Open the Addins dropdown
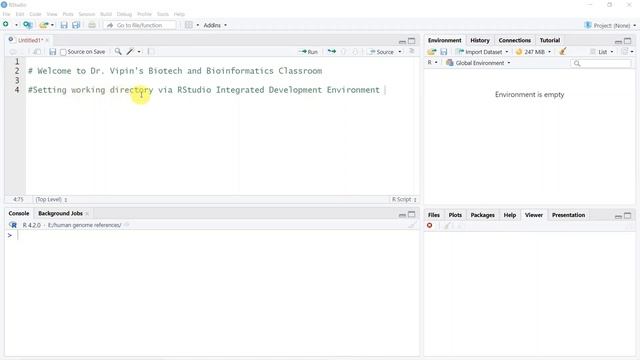The width and height of the screenshot is (640, 360). [215, 25]
